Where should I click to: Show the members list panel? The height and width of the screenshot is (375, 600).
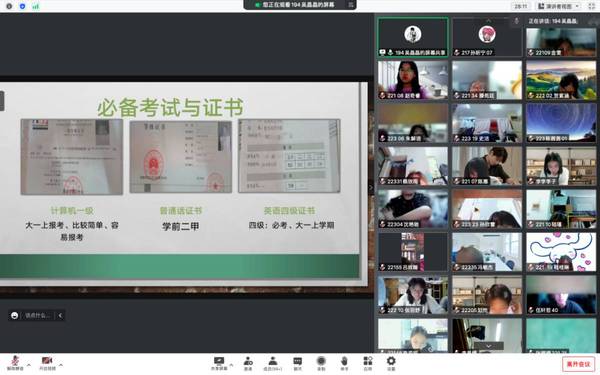coord(273,363)
